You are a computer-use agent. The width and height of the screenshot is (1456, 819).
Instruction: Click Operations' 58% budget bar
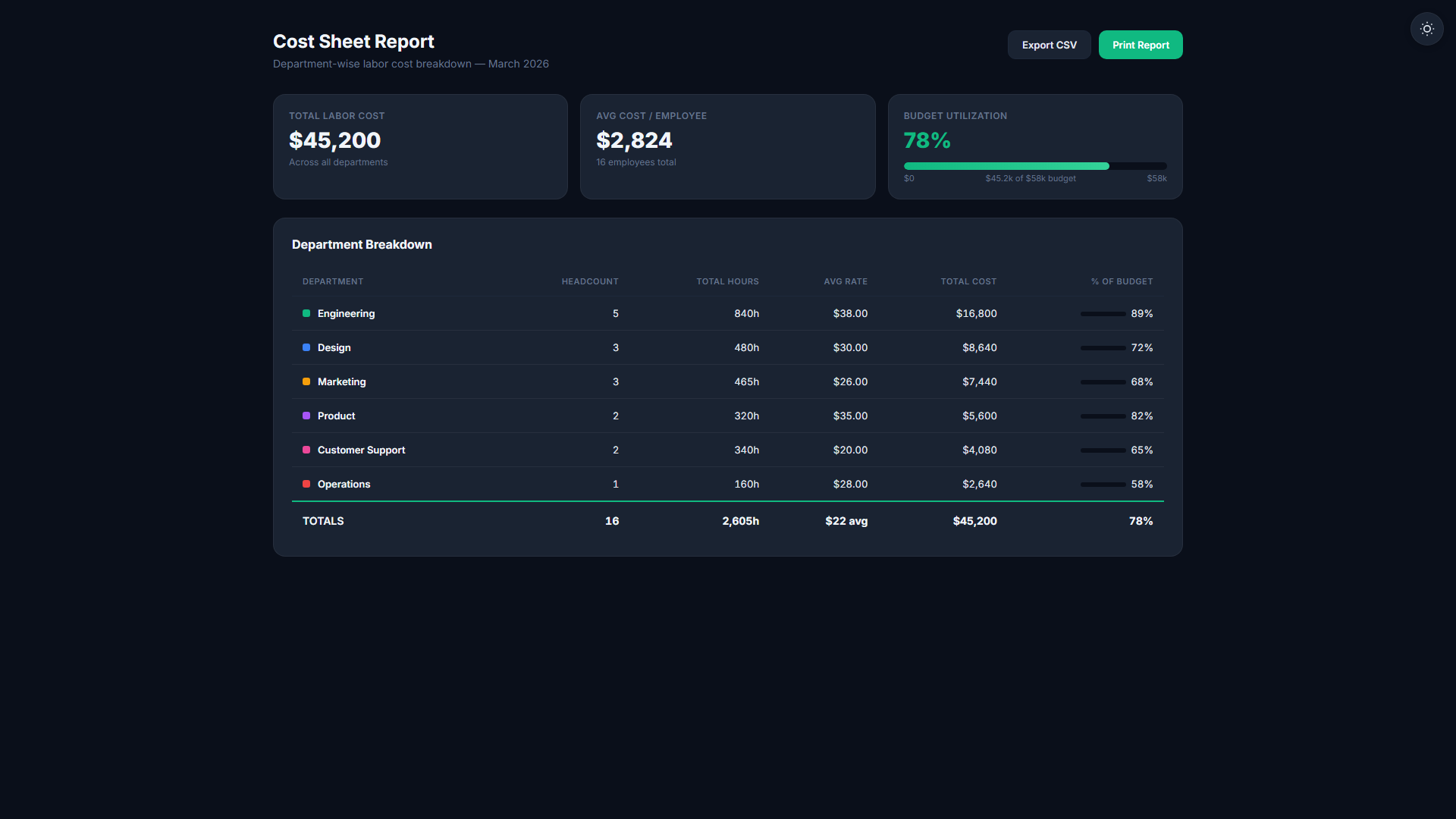point(1103,484)
